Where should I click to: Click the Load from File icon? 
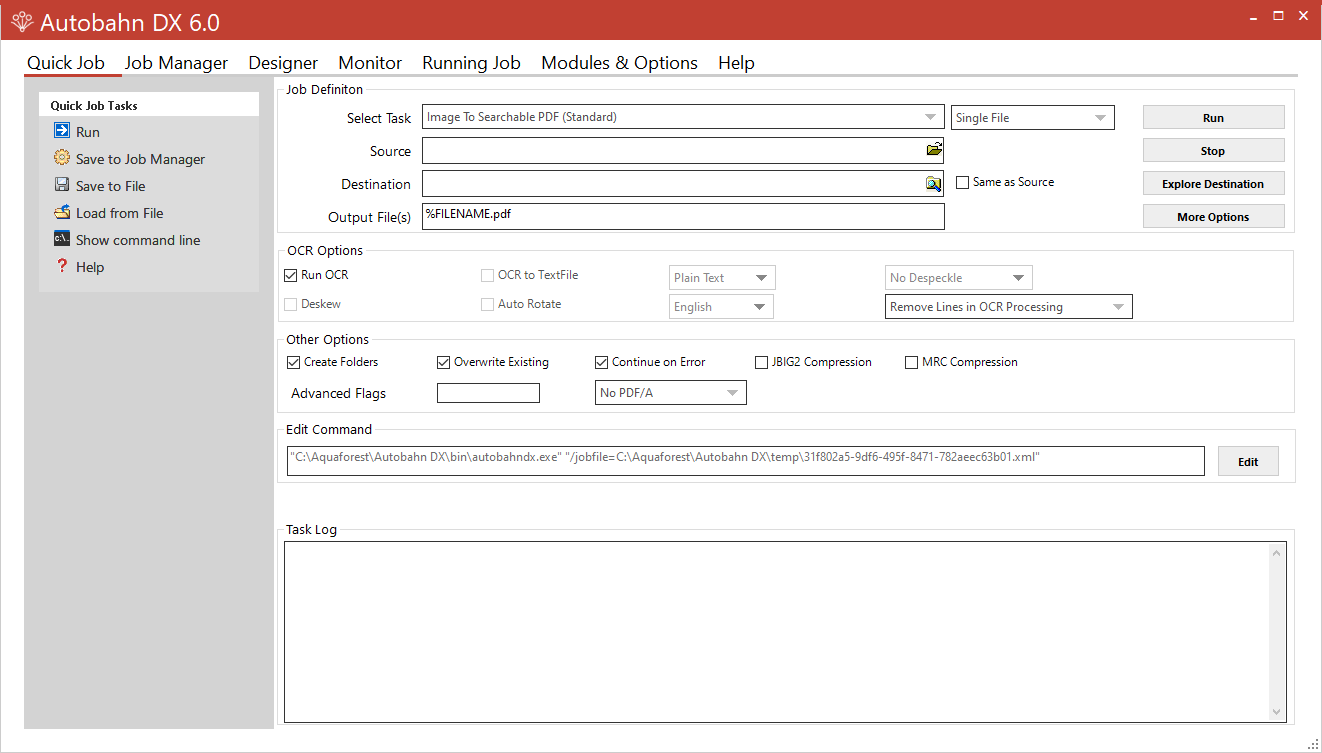[x=62, y=212]
